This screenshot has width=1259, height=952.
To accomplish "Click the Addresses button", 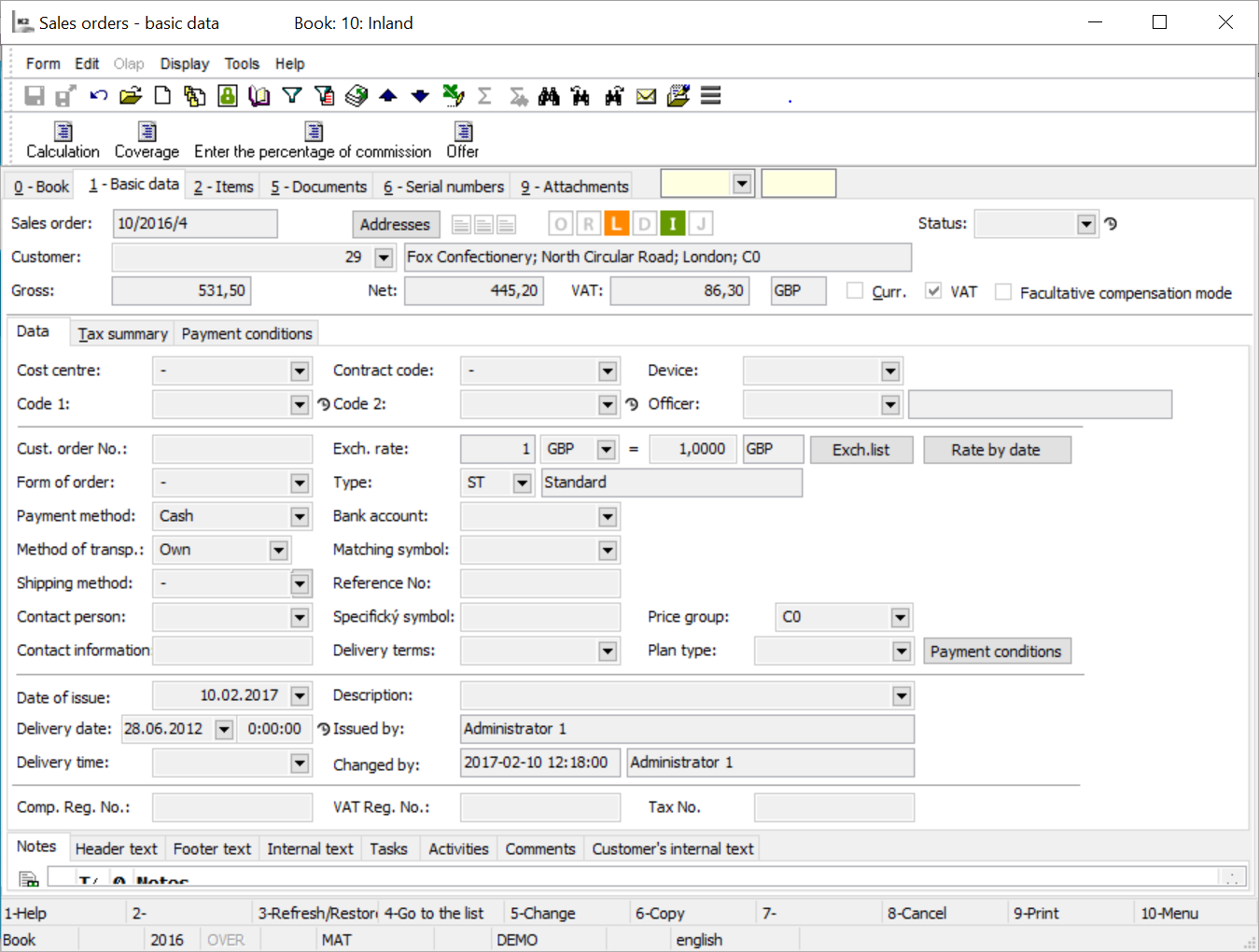I will (x=395, y=224).
